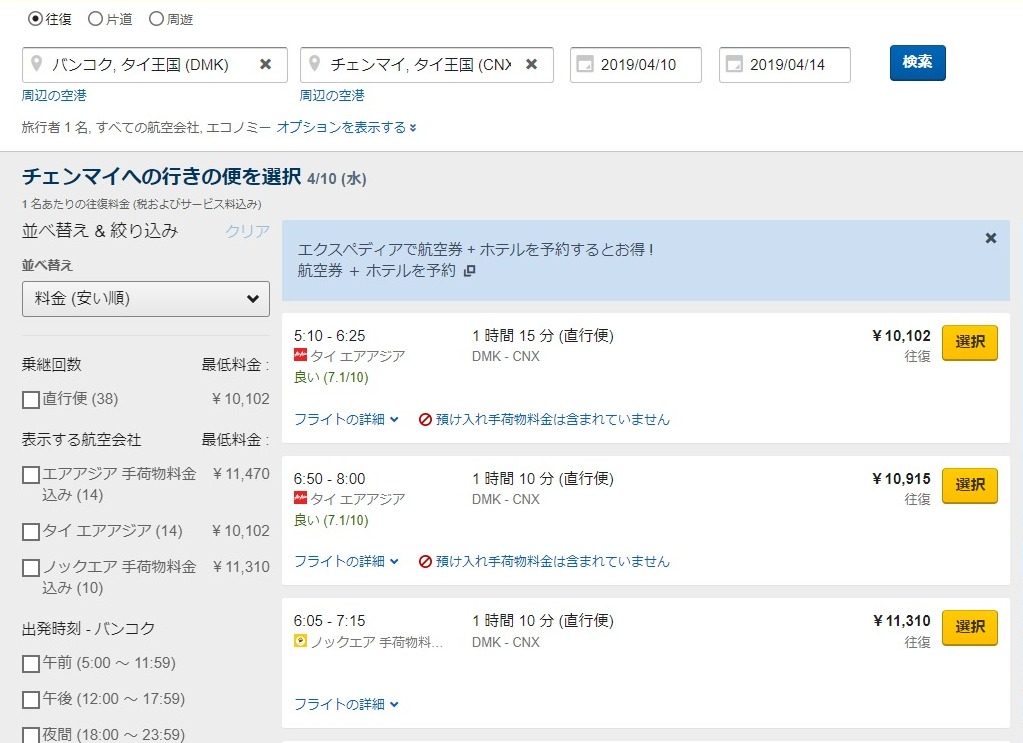Check the 午前 (5:00 ～ 11:59) checkbox
1023x743 pixels.
coord(31,663)
